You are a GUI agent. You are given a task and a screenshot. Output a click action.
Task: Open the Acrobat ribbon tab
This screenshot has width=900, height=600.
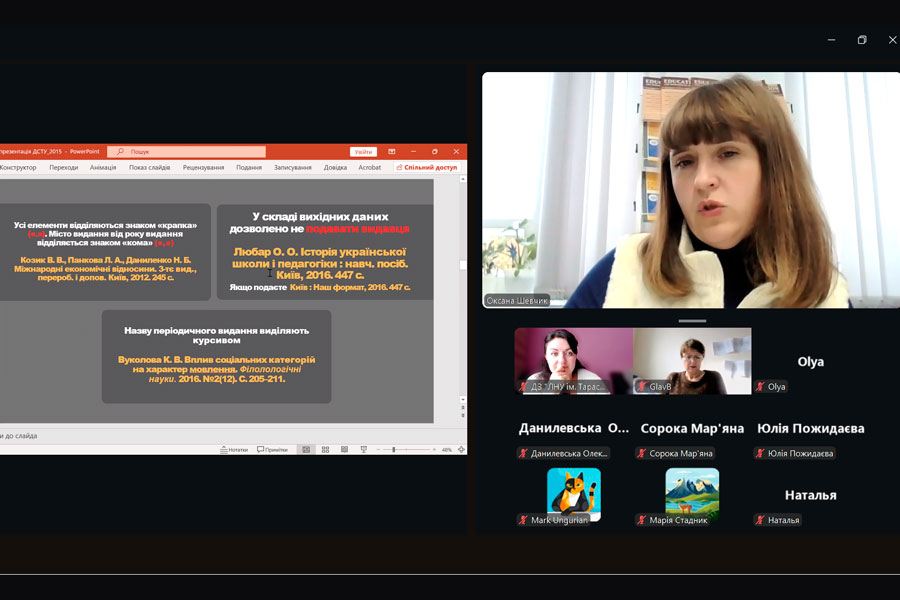point(370,167)
